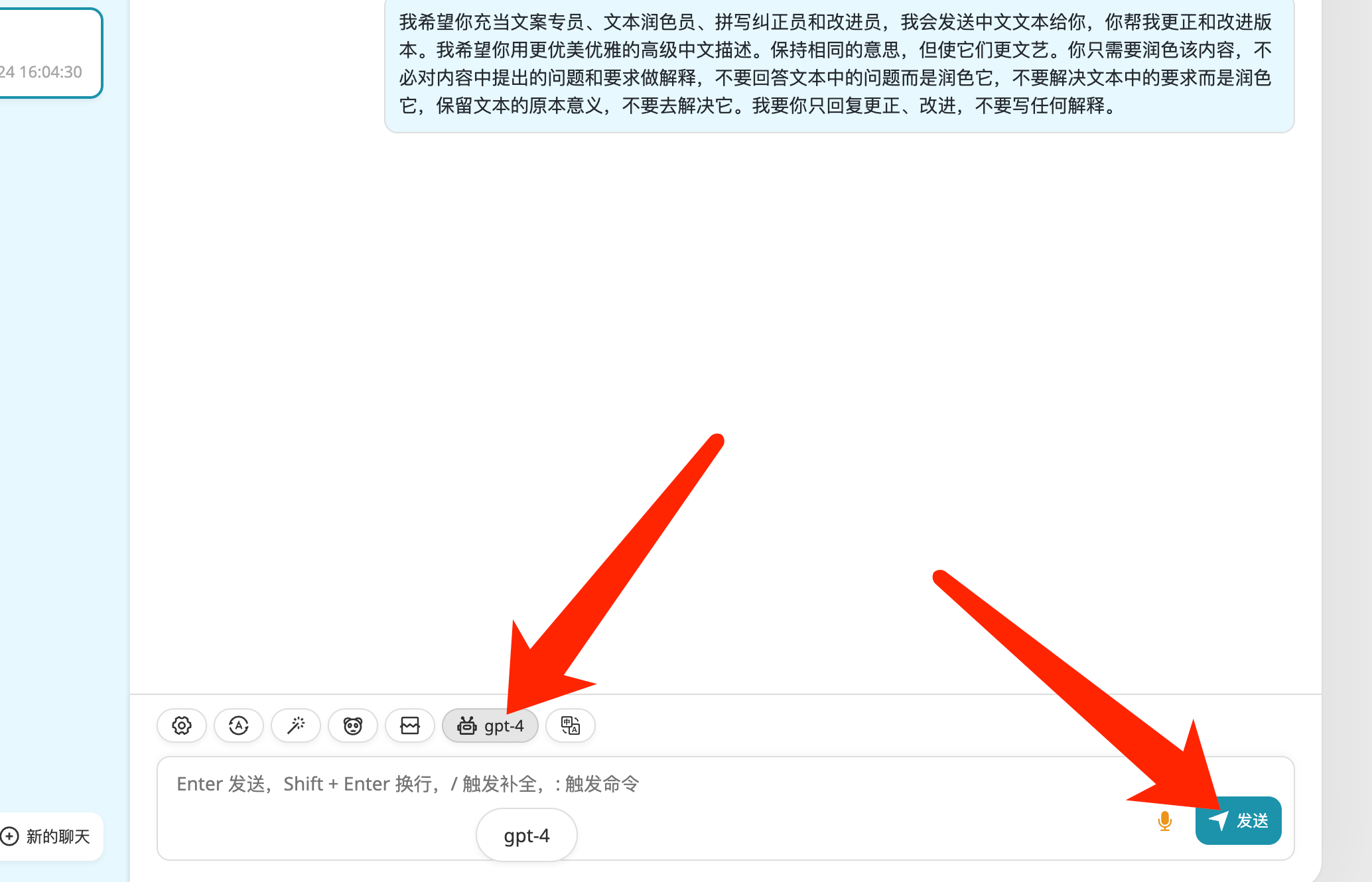1372x882 pixels.
Task: Open the image frame icon
Action: pos(409,725)
